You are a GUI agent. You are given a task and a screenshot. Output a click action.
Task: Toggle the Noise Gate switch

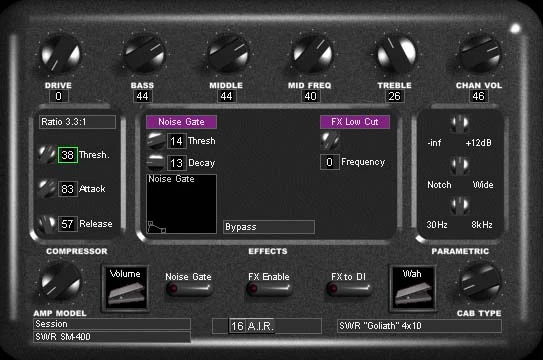[x=188, y=288]
